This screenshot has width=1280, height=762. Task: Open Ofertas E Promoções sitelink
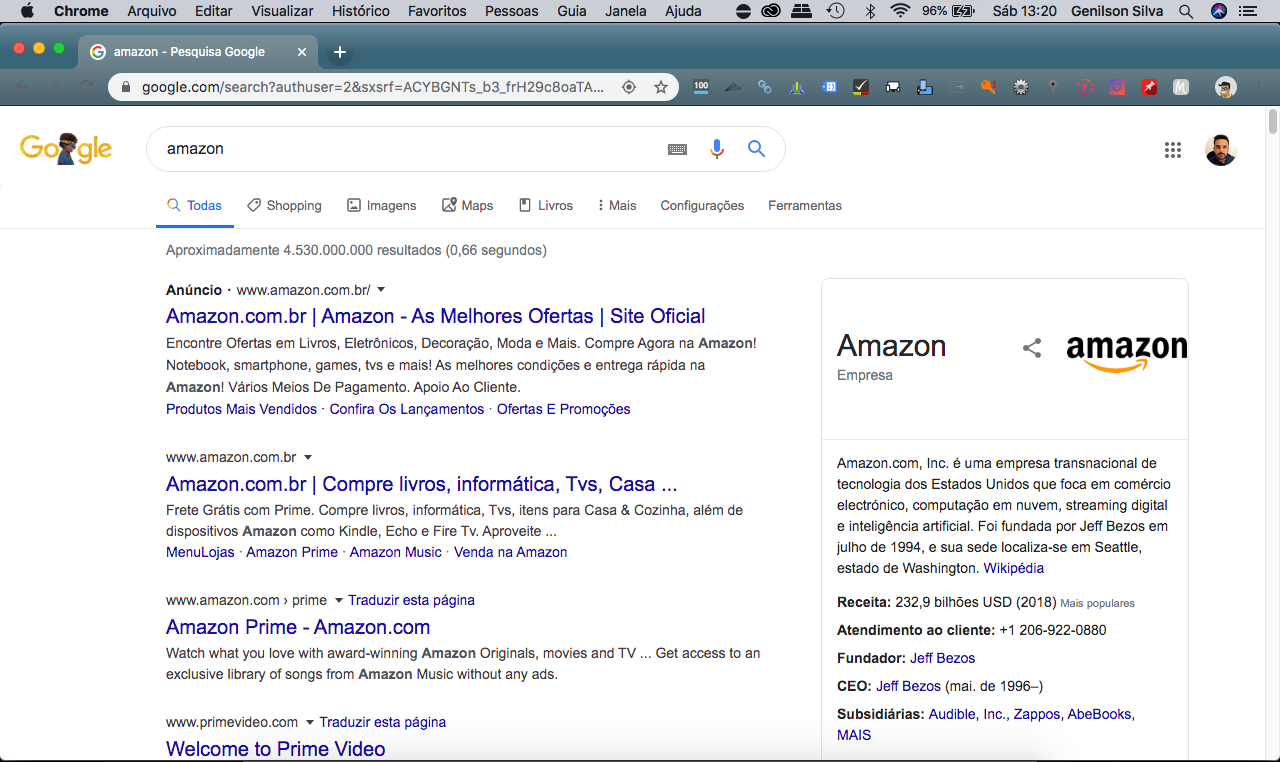[564, 409]
